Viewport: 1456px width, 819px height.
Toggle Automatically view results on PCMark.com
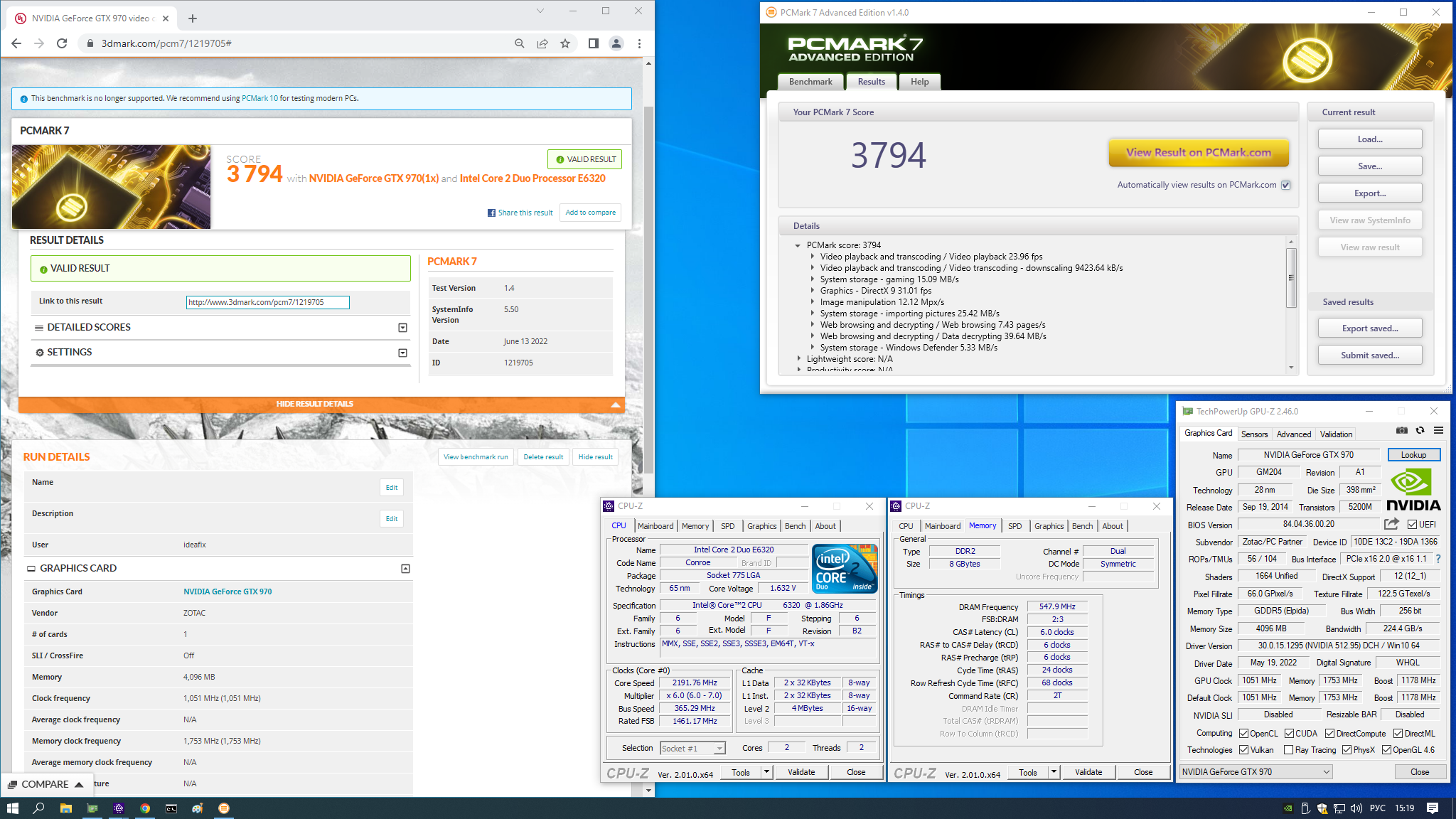click(x=1285, y=185)
